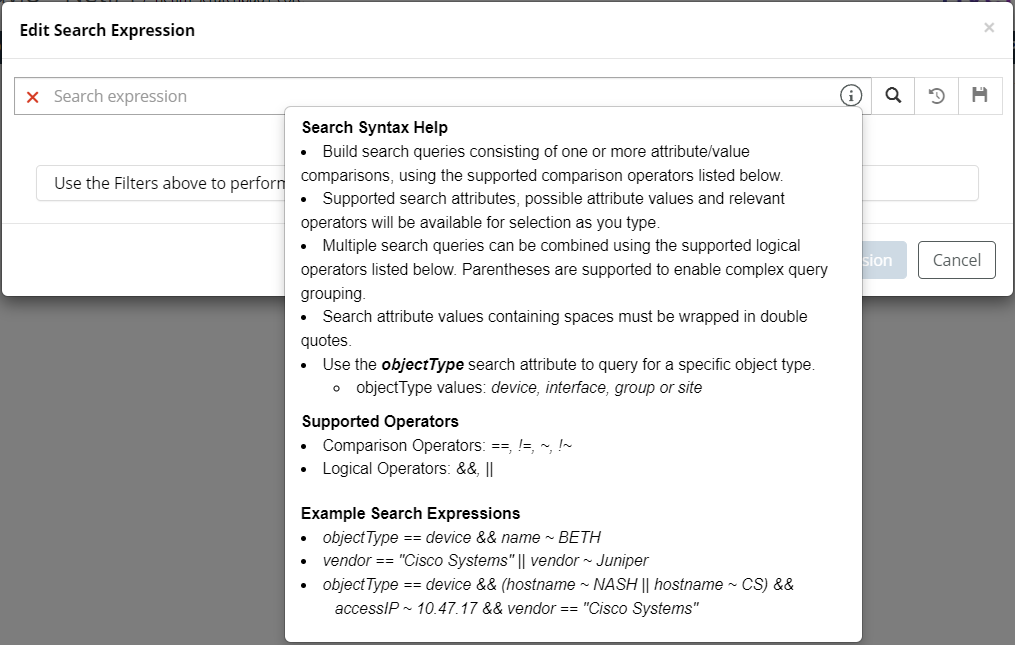Save expression using floppy disk icon
This screenshot has height=645, width=1015.
[980, 96]
